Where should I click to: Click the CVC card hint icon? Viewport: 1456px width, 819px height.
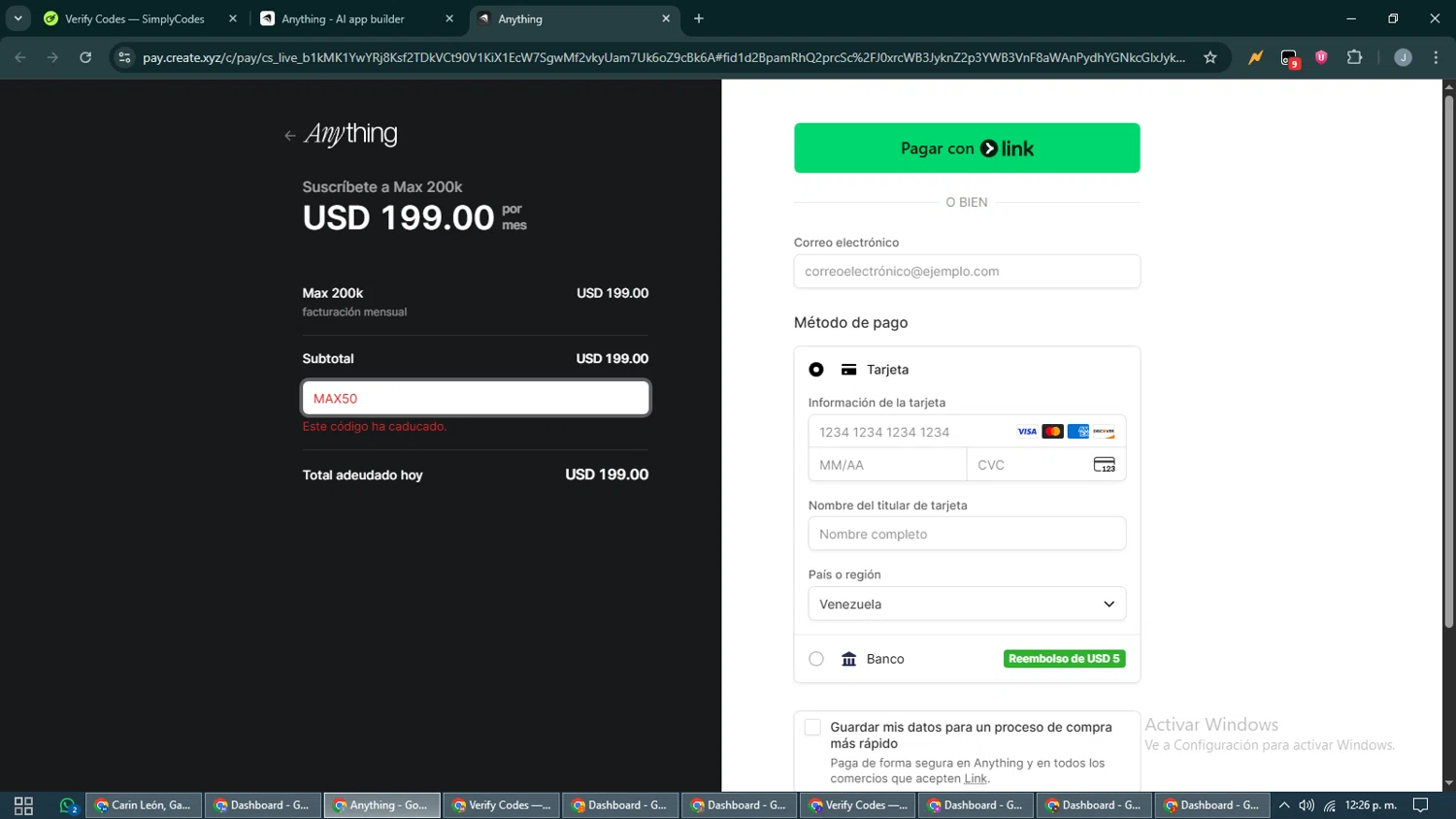pyautogui.click(x=1105, y=465)
